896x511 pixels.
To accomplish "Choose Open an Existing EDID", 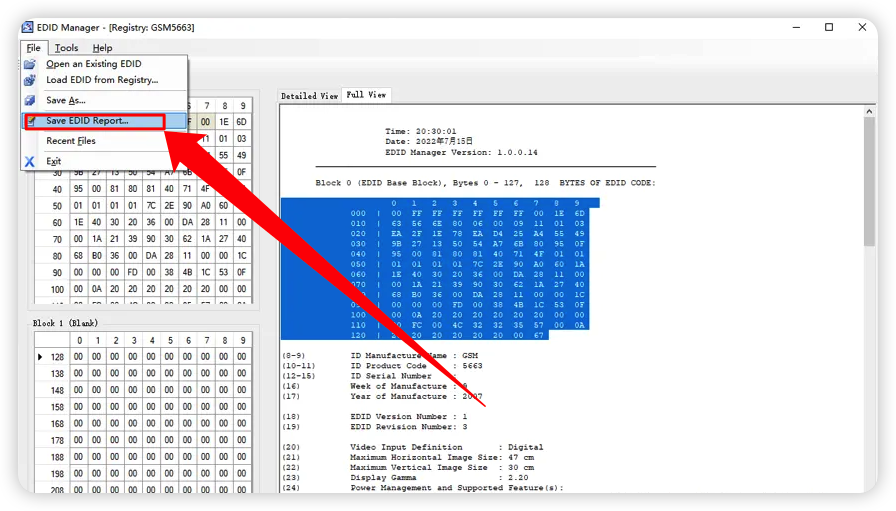I will point(105,64).
